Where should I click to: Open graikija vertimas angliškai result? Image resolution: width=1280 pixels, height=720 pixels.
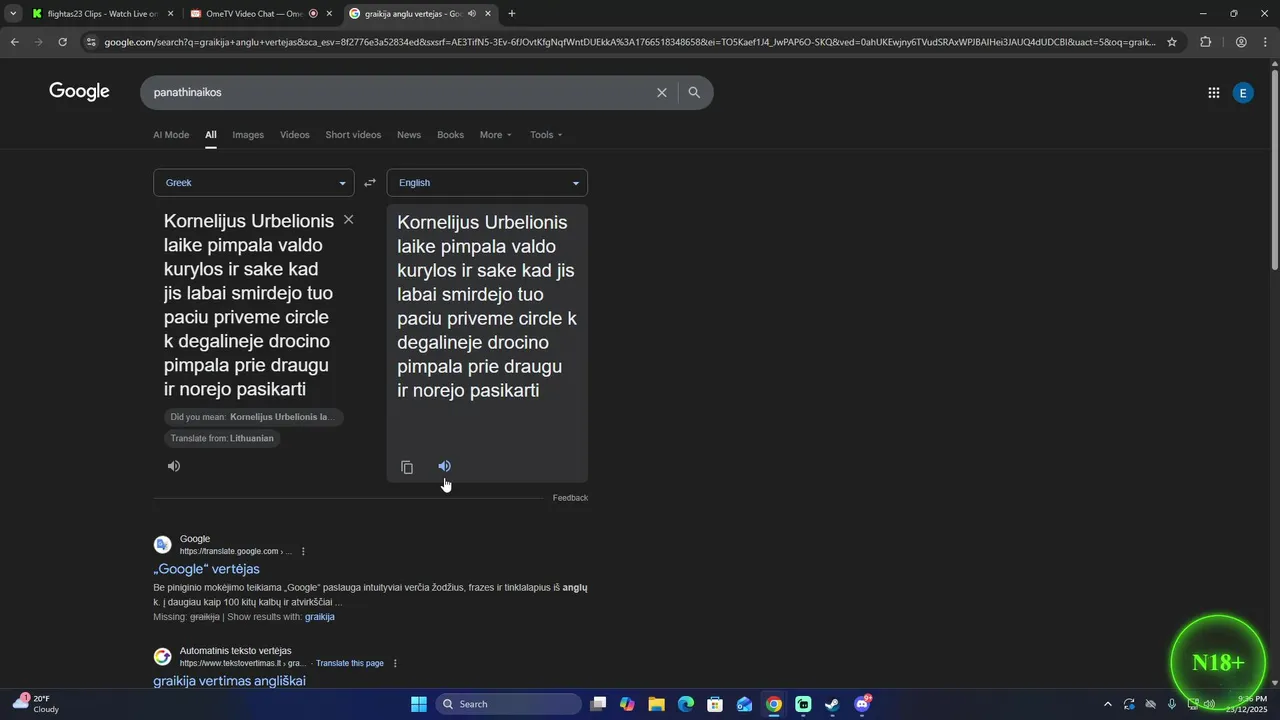click(x=229, y=681)
